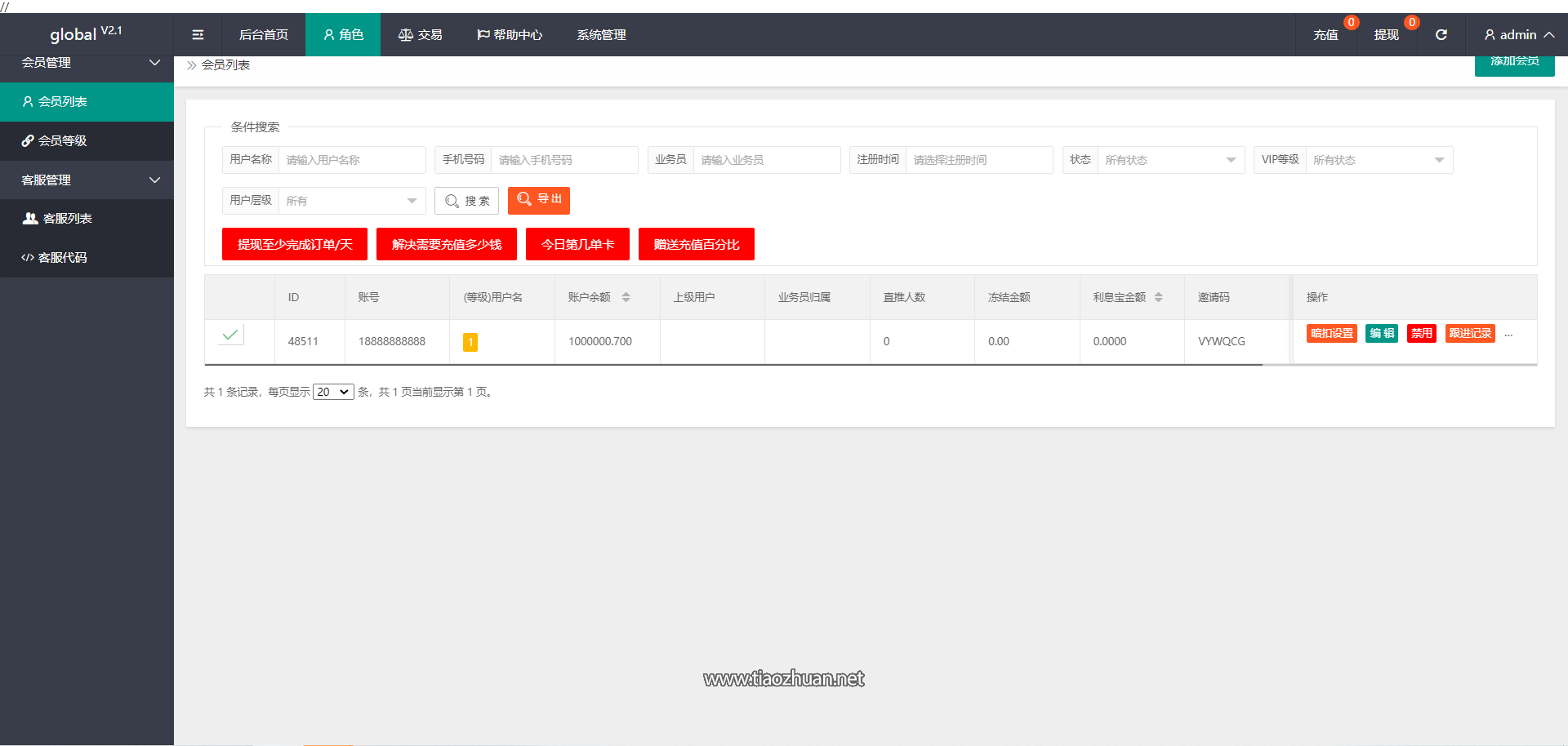Open the 充值 notification icon
Image resolution: width=1568 pixels, height=746 pixels.
[x=1351, y=23]
